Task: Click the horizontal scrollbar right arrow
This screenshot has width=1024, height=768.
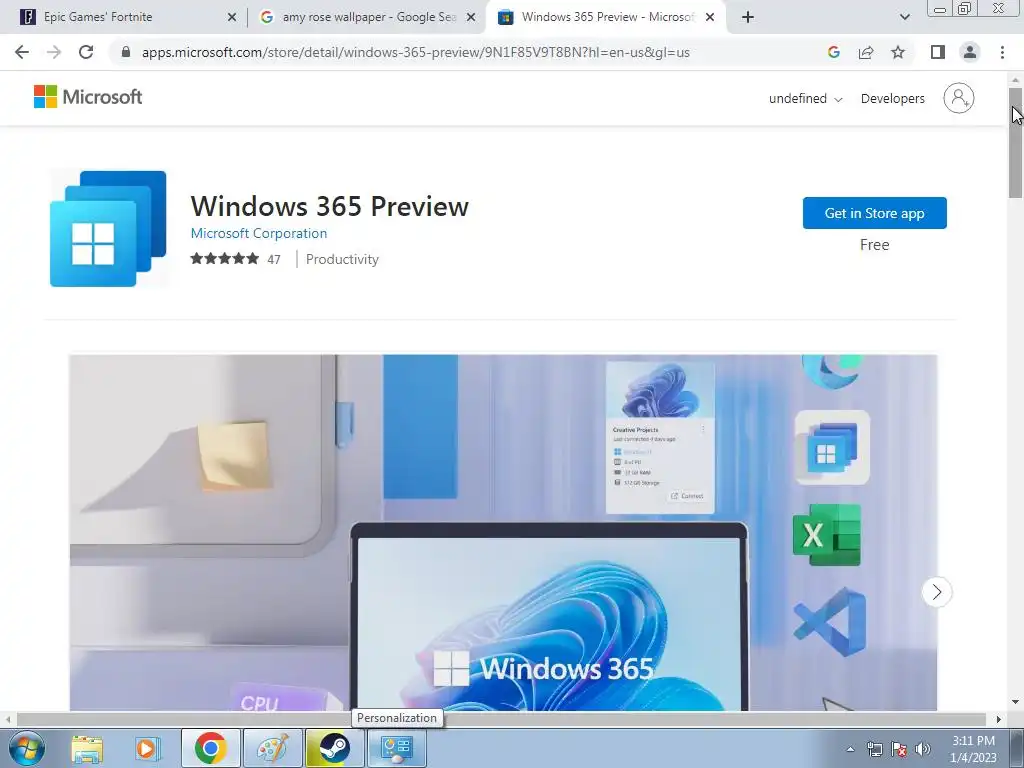Action: point(998,719)
